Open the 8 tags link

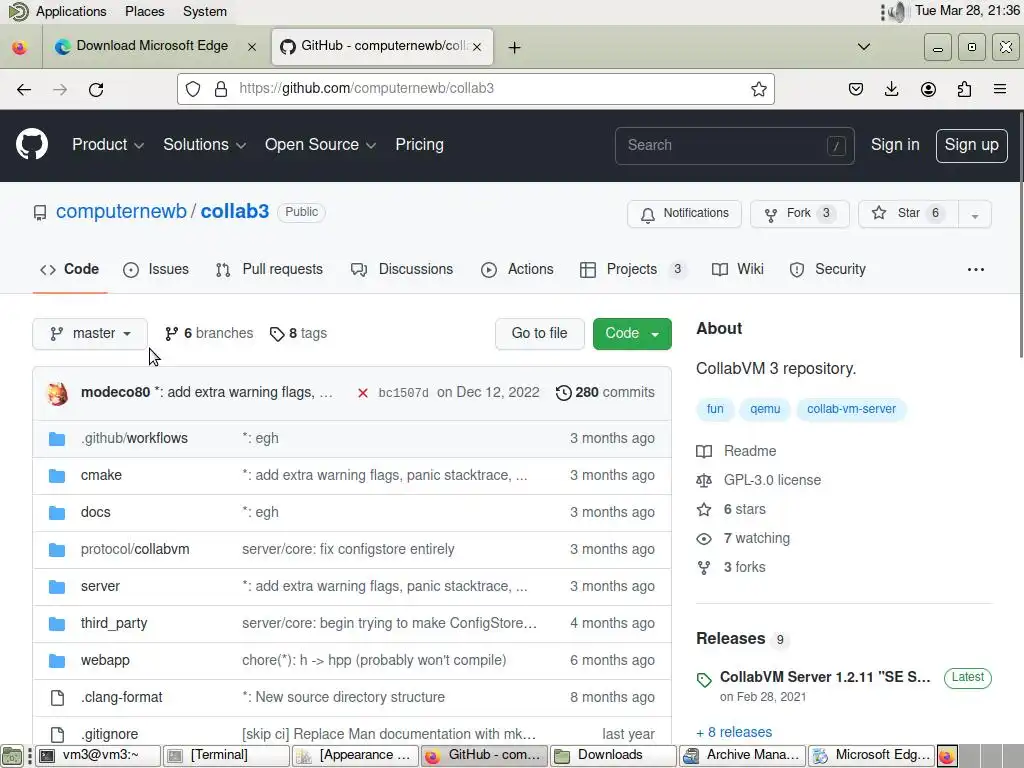point(298,334)
